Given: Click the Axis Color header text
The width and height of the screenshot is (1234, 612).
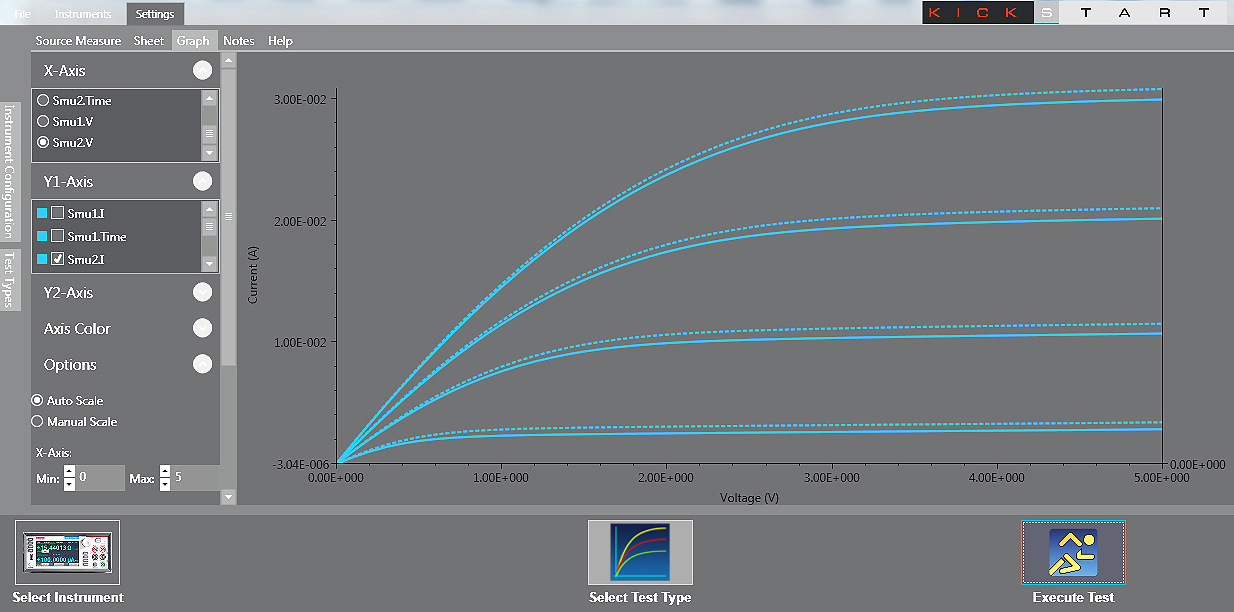Looking at the screenshot, I should 77,329.
